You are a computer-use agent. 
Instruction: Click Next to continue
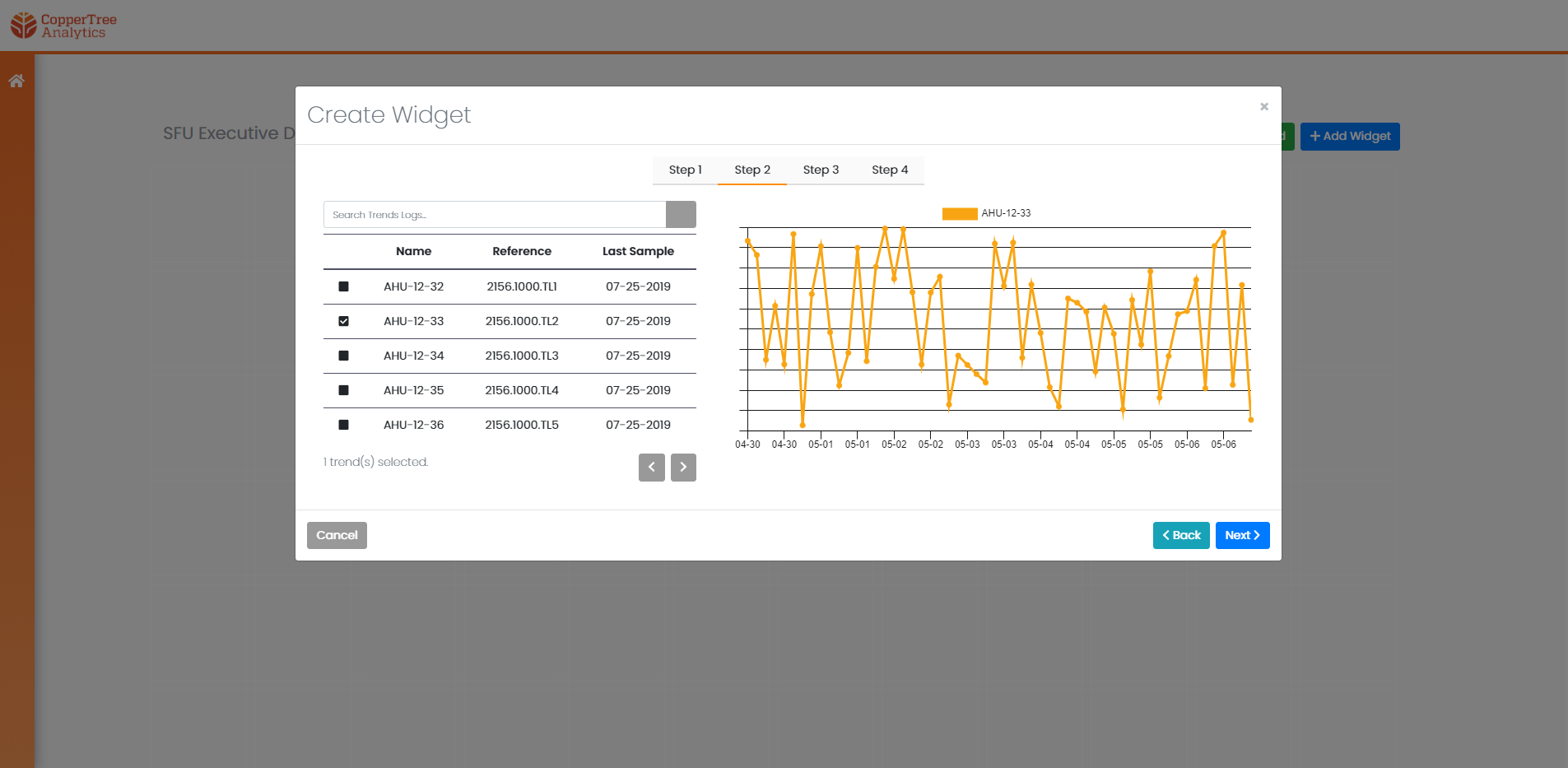pyautogui.click(x=1242, y=535)
